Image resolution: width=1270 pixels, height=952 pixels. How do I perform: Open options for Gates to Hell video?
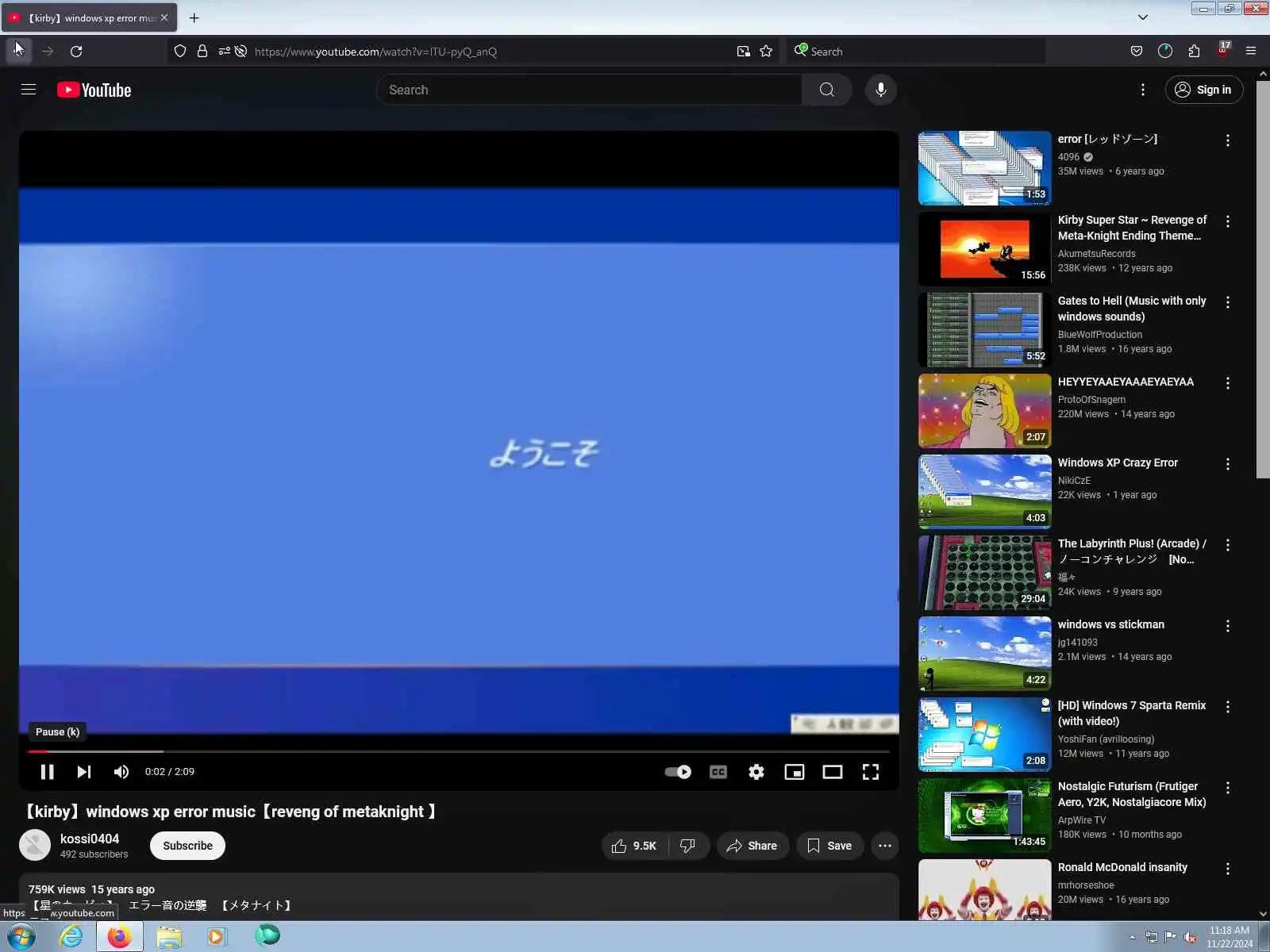tap(1227, 302)
